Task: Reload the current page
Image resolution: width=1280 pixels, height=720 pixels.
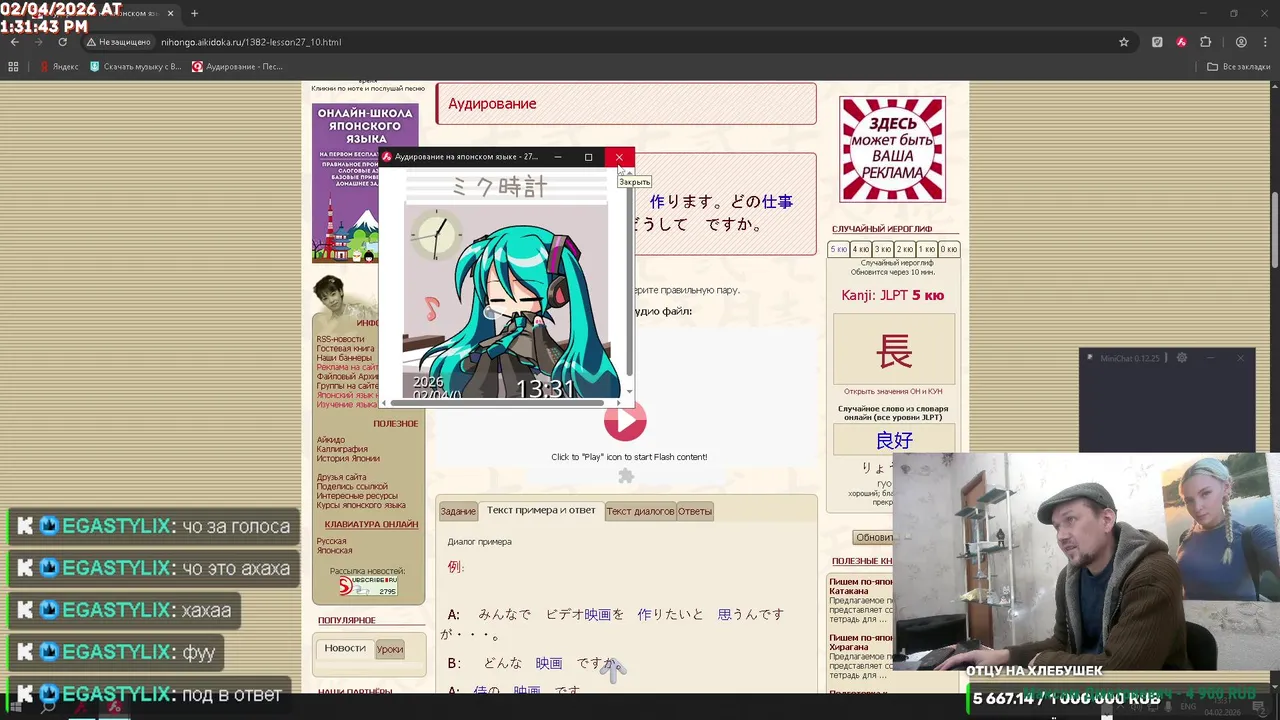Action: click(63, 42)
